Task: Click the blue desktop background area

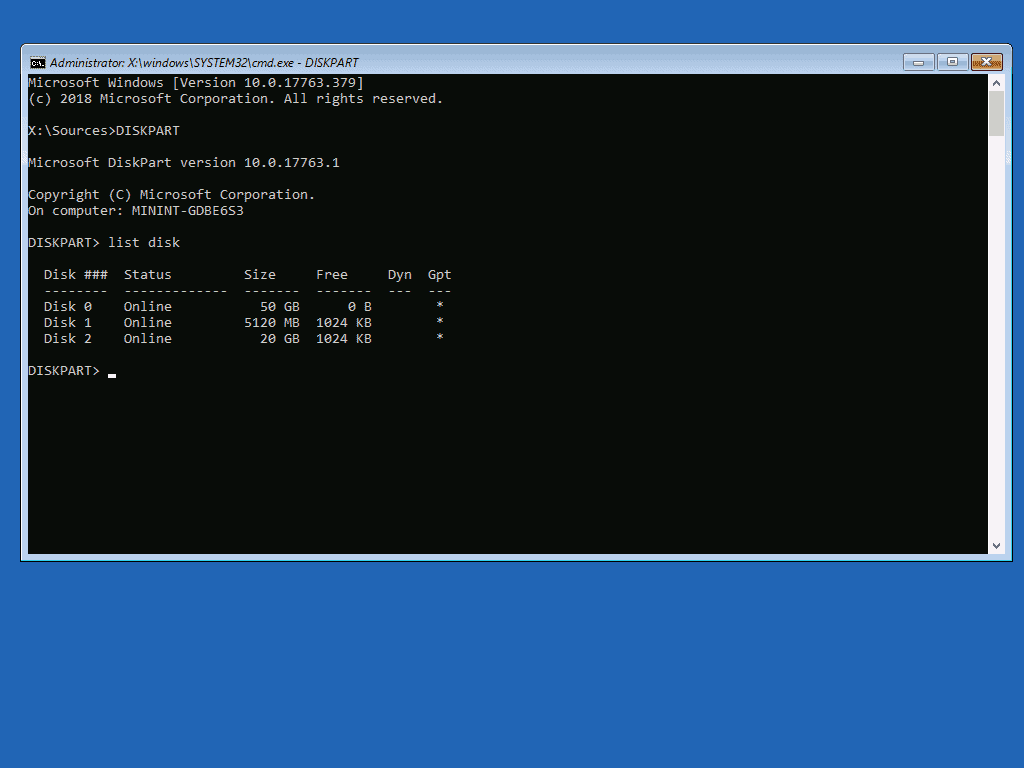Action: coord(512,670)
